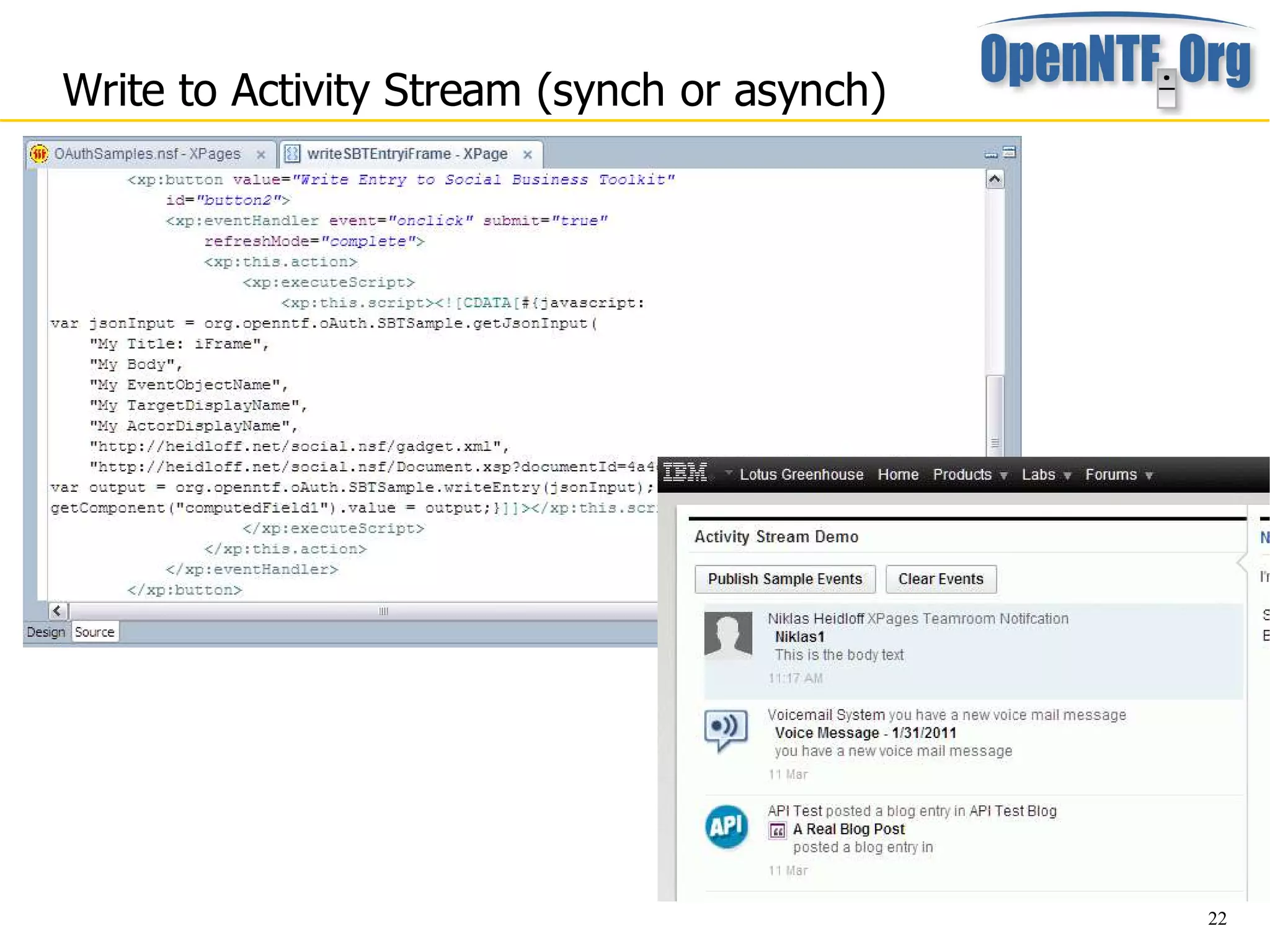This screenshot has height=952, width=1270.
Task: Open the API Test author link
Action: 794,811
